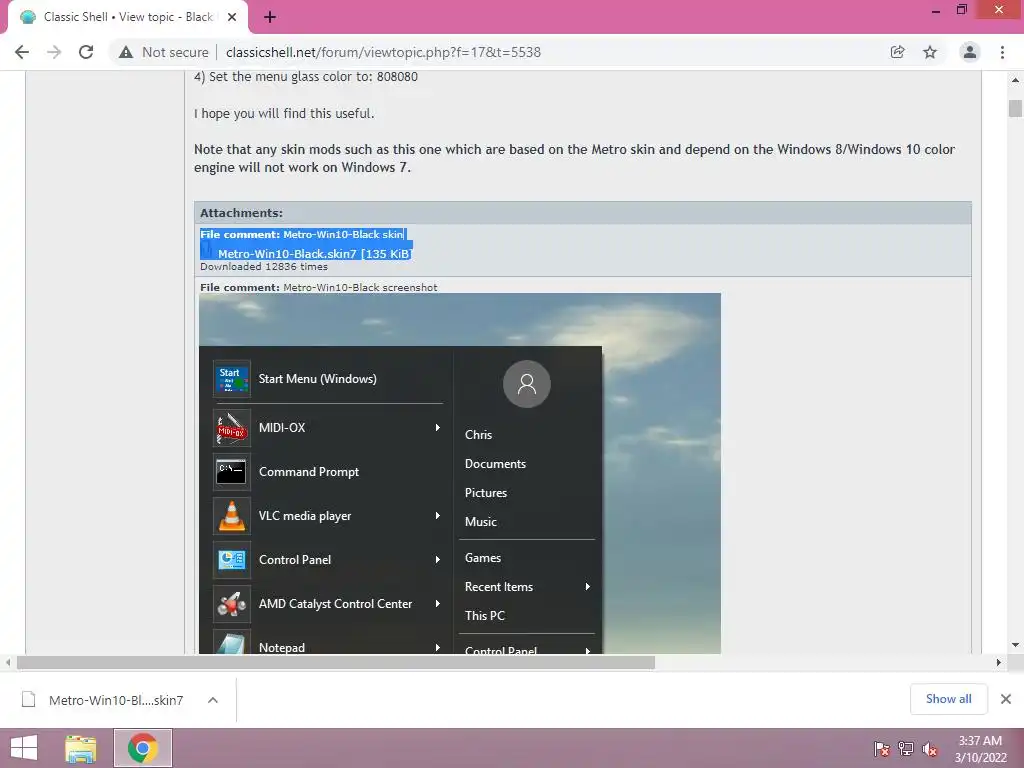Image resolution: width=1024 pixels, height=768 pixels.
Task: Open the Metro-Win10-Black screenshot image
Action: (460, 473)
